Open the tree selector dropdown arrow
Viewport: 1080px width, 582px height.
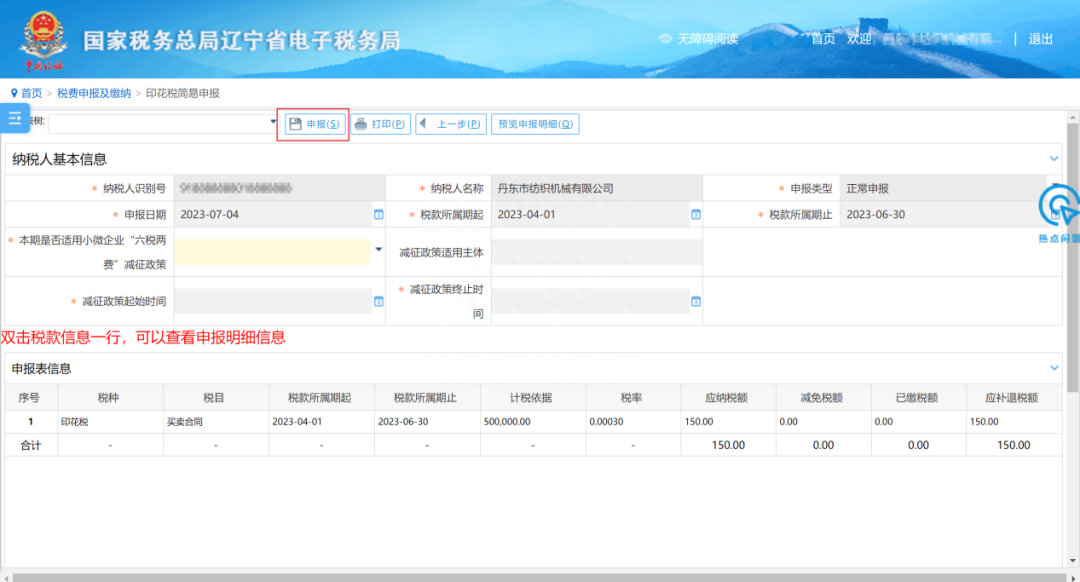pos(273,122)
